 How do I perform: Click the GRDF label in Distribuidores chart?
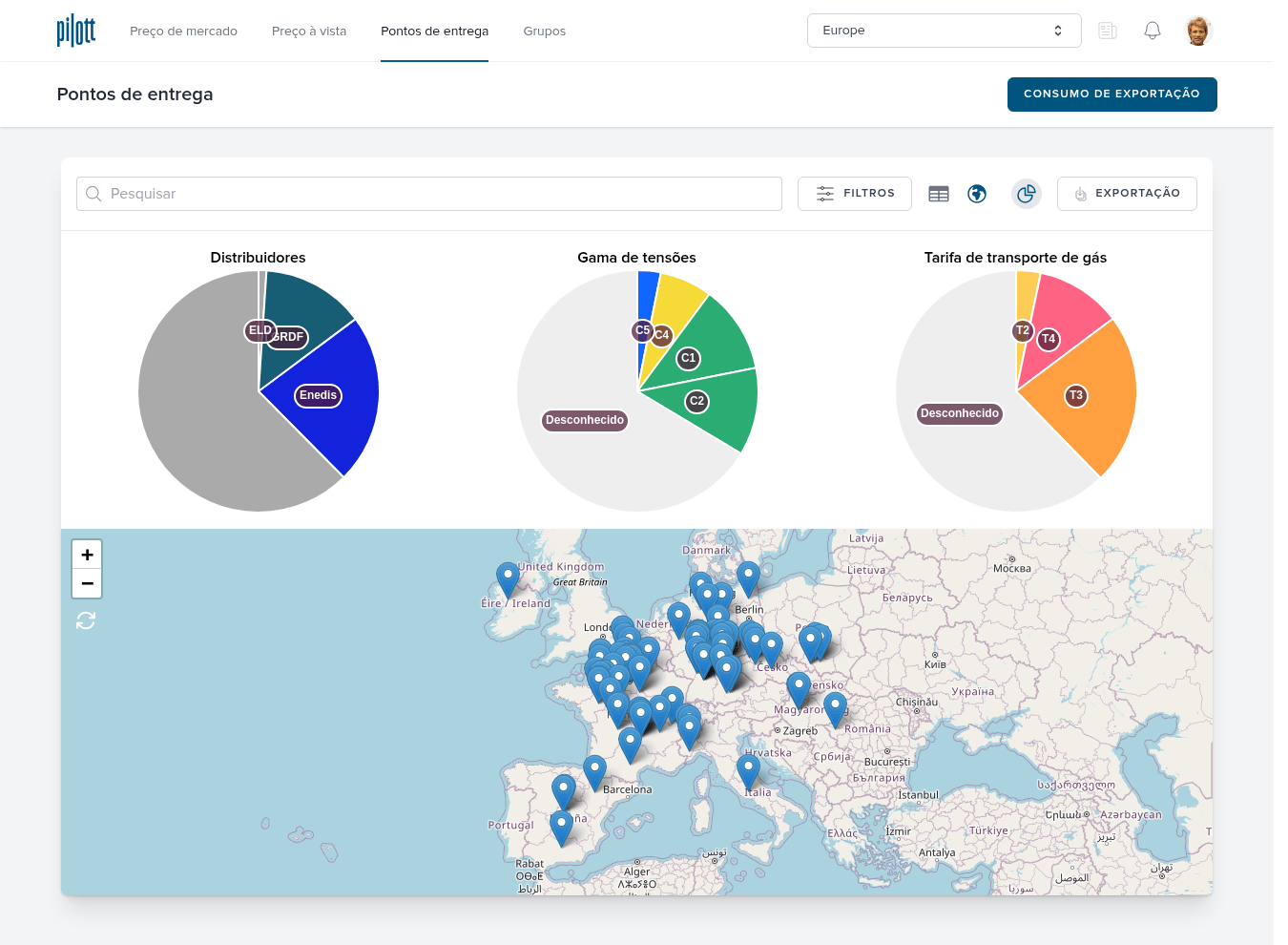pos(291,337)
